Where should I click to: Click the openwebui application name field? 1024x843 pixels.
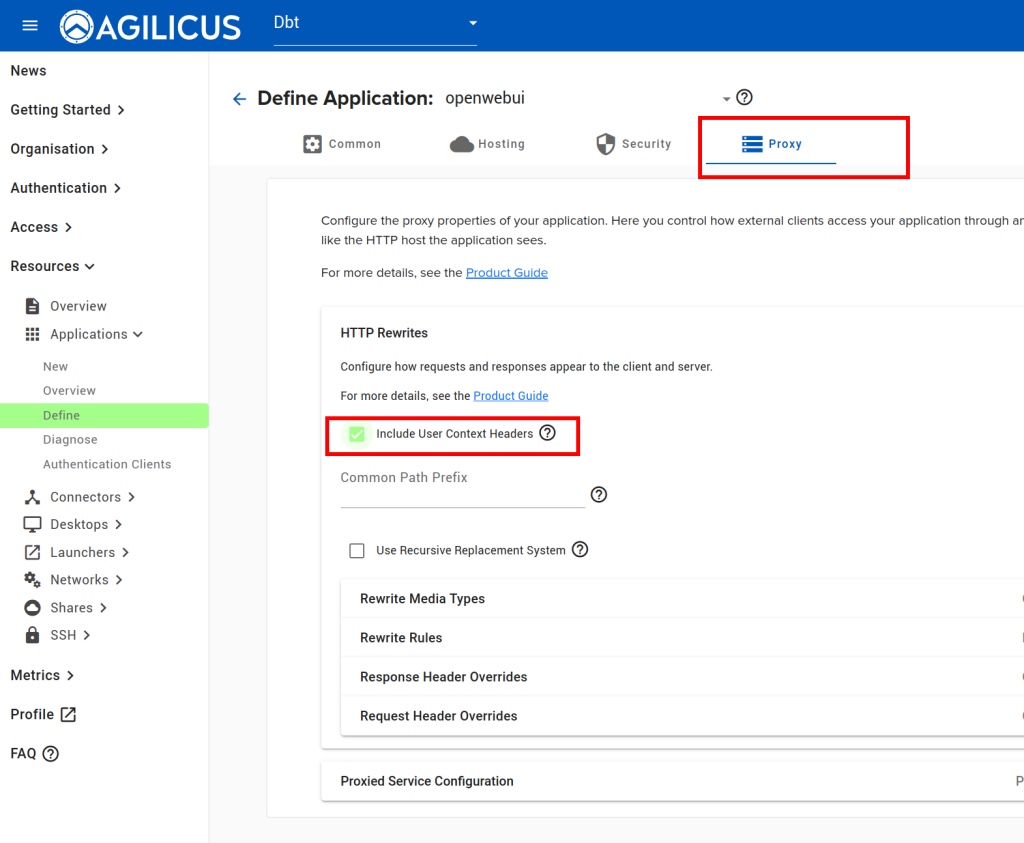pos(588,99)
